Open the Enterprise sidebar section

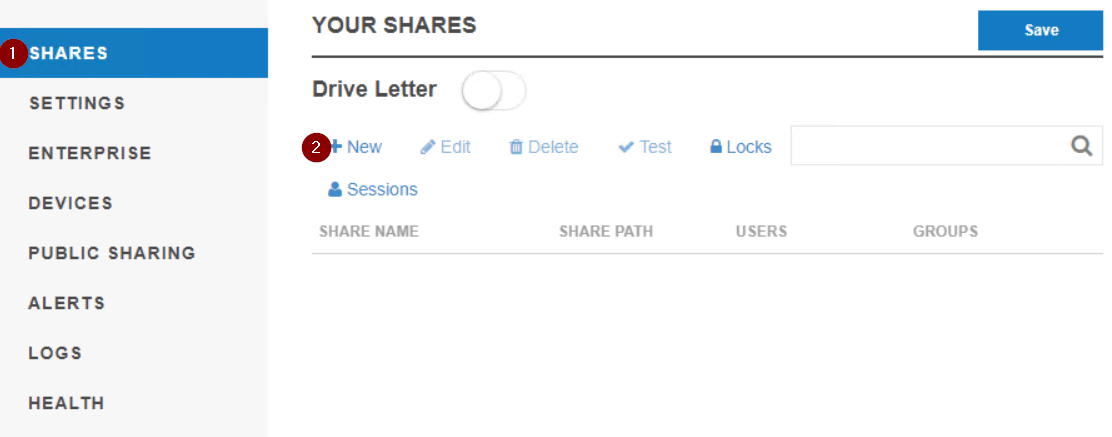tap(90, 153)
